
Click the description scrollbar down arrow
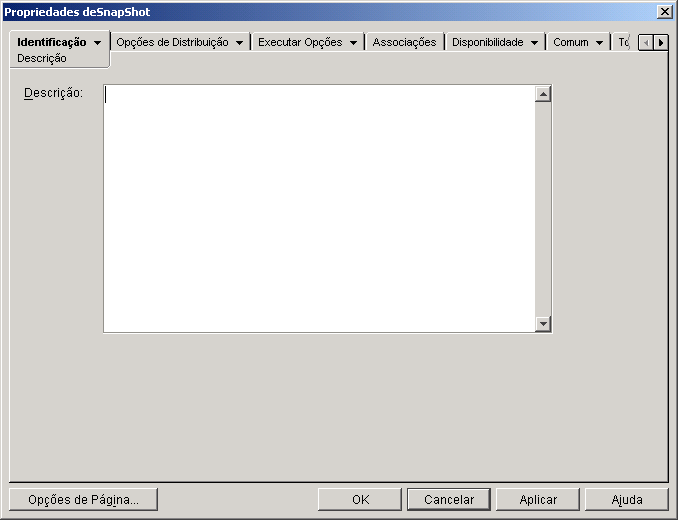[543, 324]
